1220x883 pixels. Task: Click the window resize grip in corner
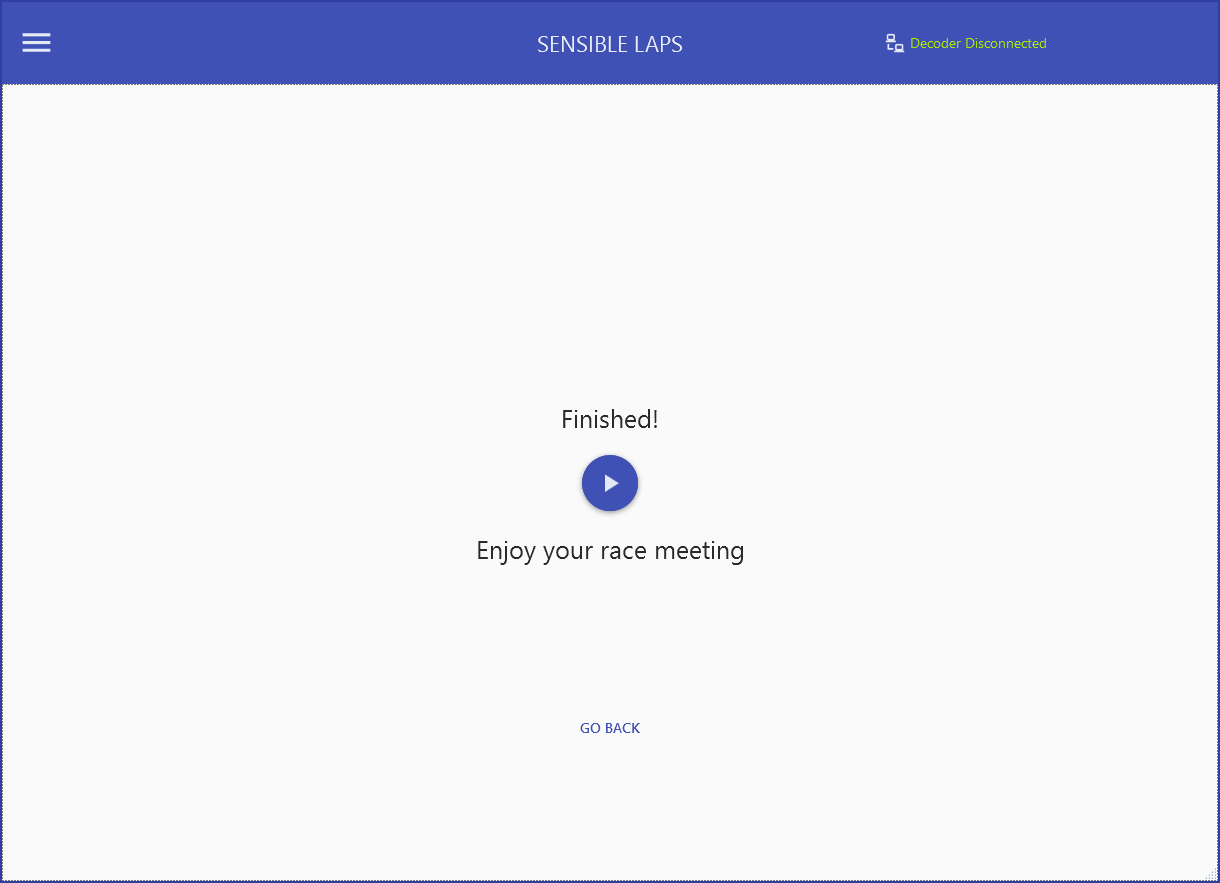pyautogui.click(x=1210, y=873)
